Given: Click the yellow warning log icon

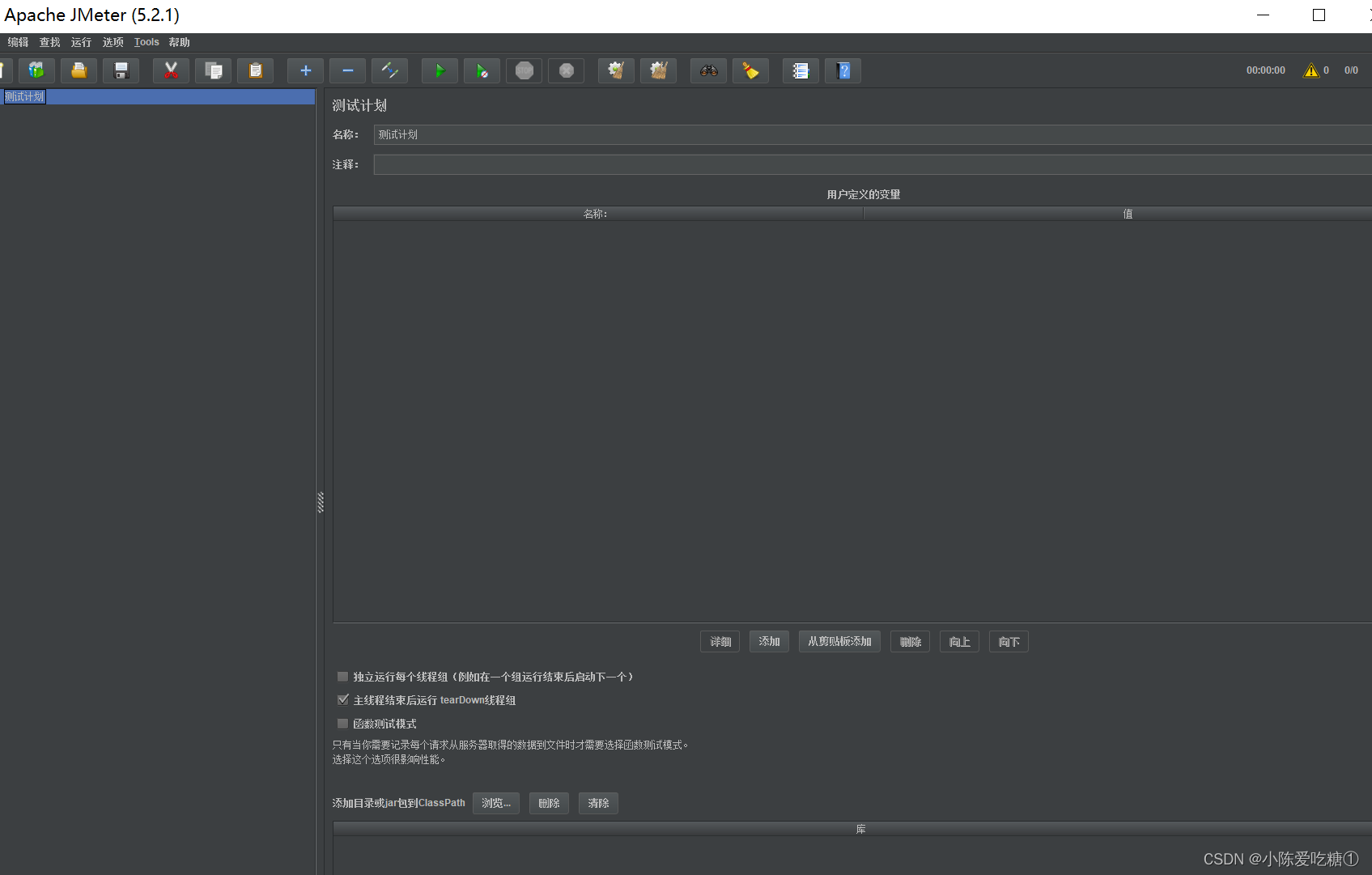Looking at the screenshot, I should point(1310,70).
